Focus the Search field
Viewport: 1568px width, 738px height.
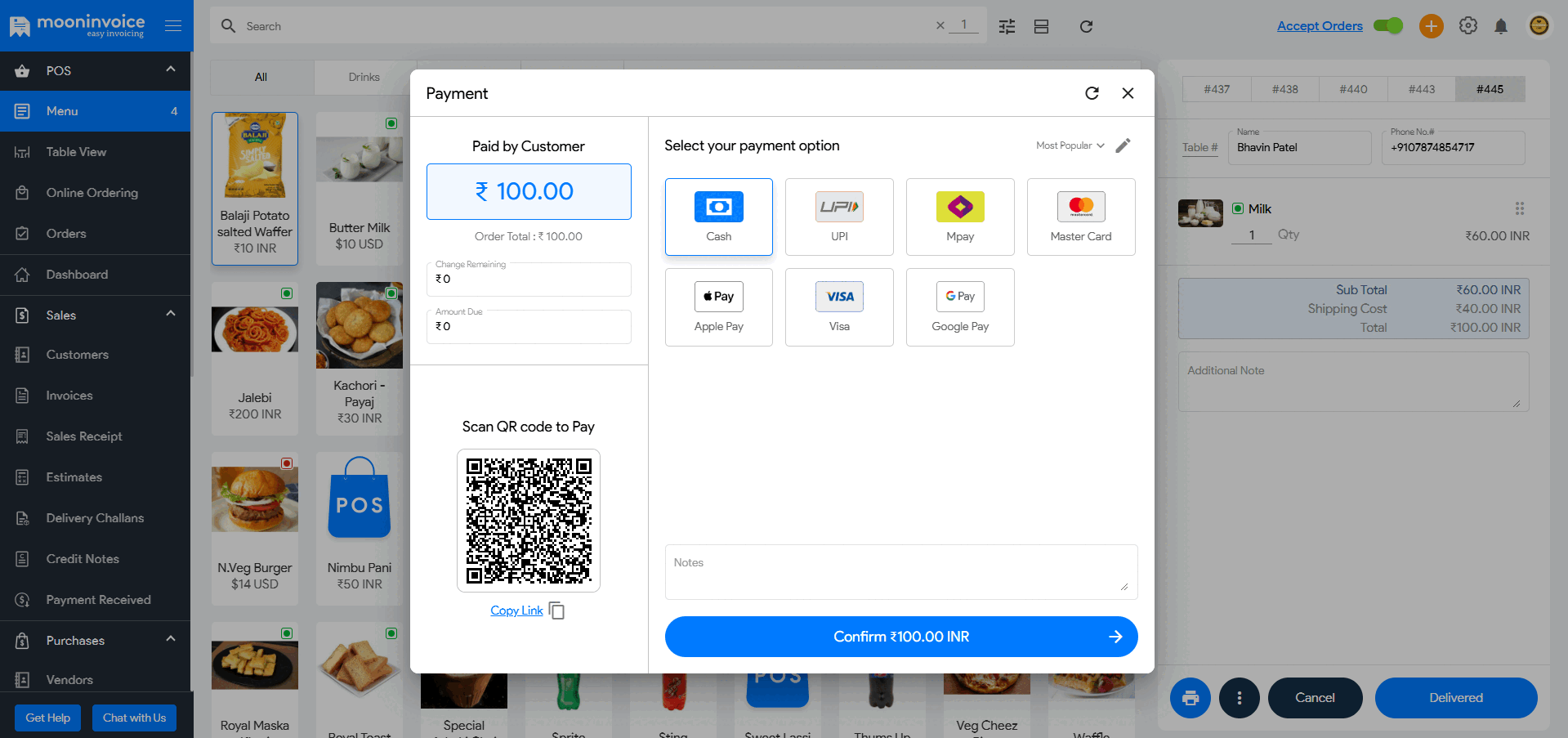click(572, 26)
